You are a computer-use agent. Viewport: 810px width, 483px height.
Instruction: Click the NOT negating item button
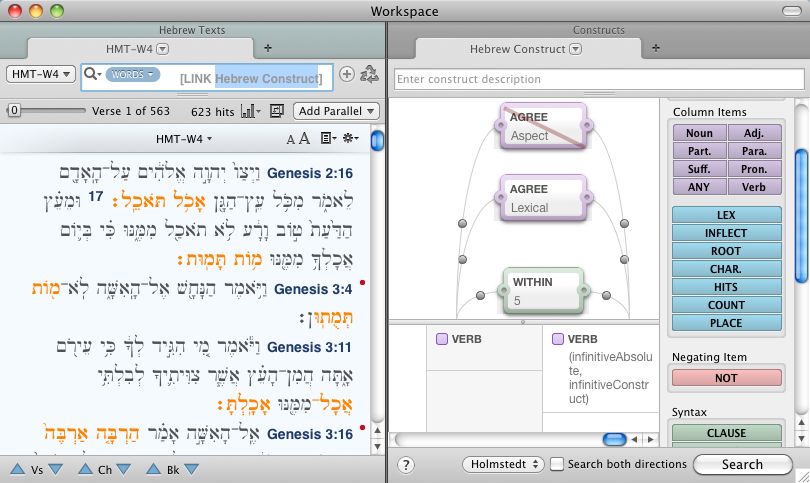pos(726,377)
